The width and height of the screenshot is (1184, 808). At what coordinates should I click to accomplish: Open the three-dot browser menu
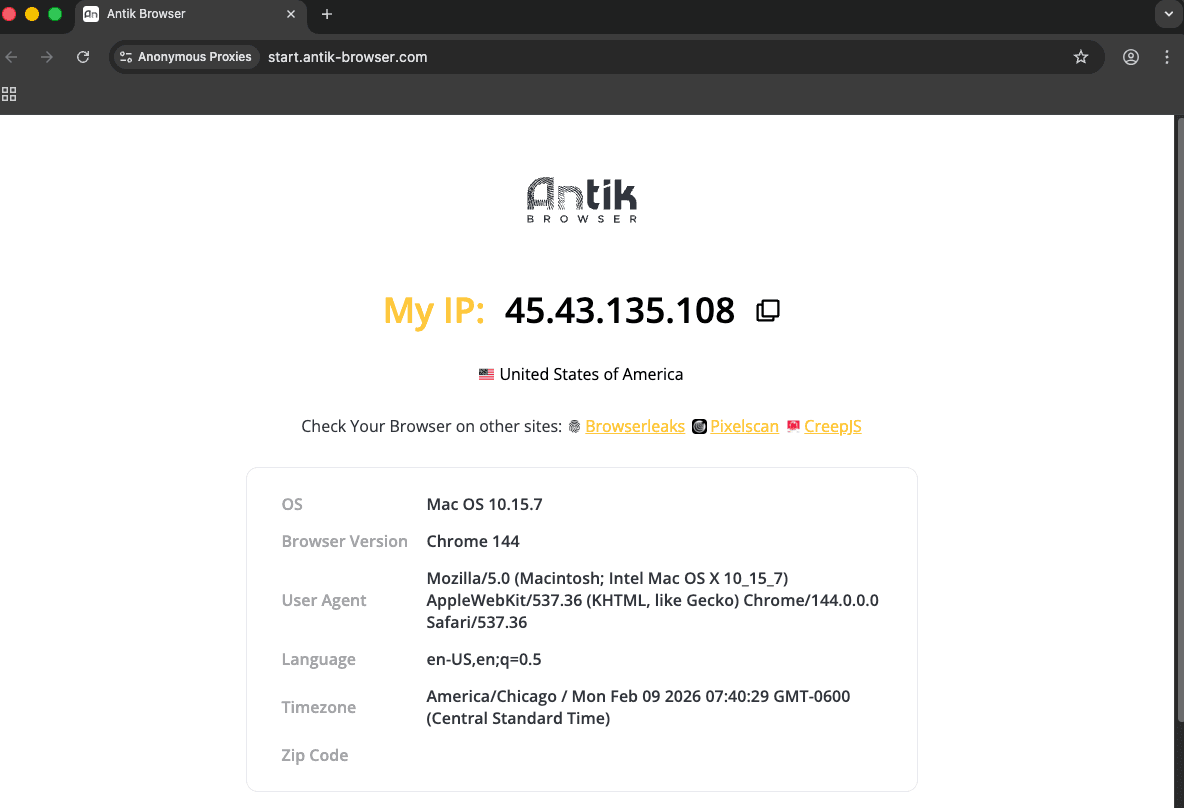[x=1166, y=57]
